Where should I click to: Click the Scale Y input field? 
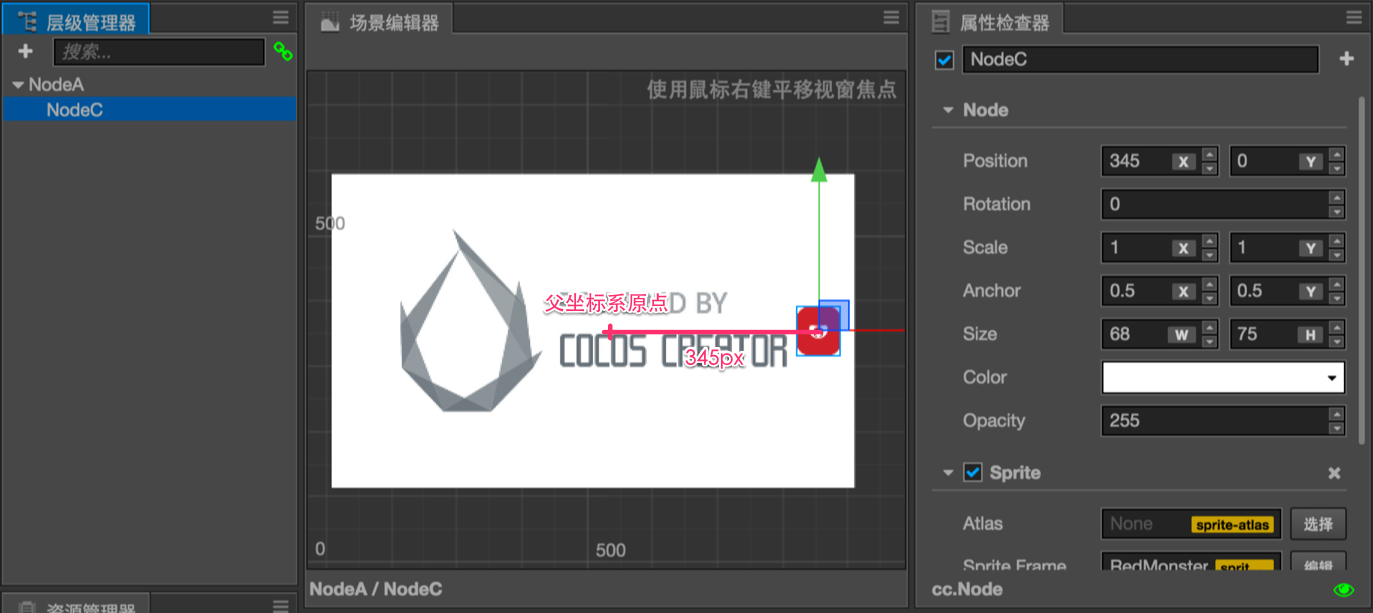(x=1279, y=247)
